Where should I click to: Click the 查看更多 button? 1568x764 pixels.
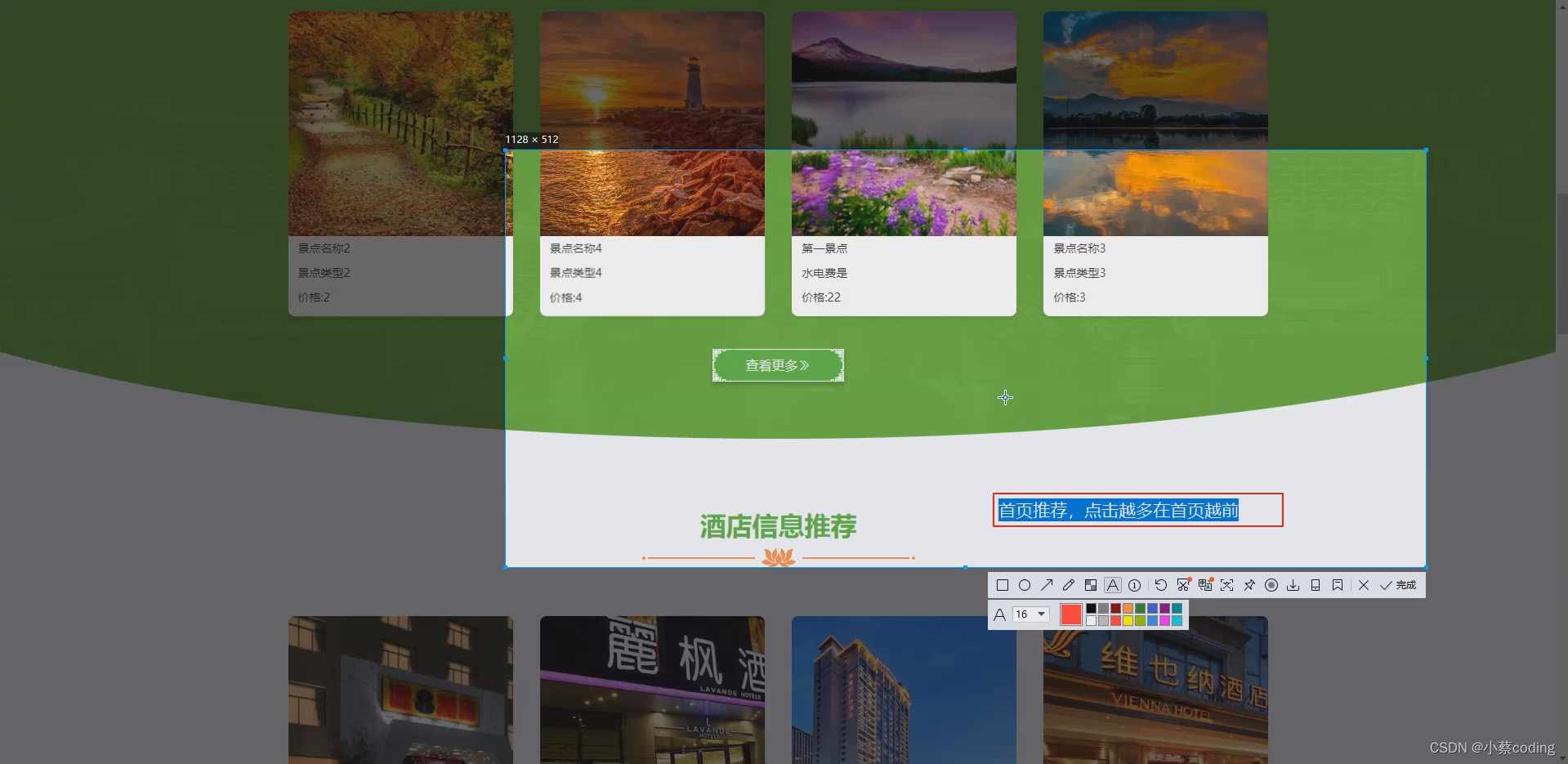tap(778, 365)
